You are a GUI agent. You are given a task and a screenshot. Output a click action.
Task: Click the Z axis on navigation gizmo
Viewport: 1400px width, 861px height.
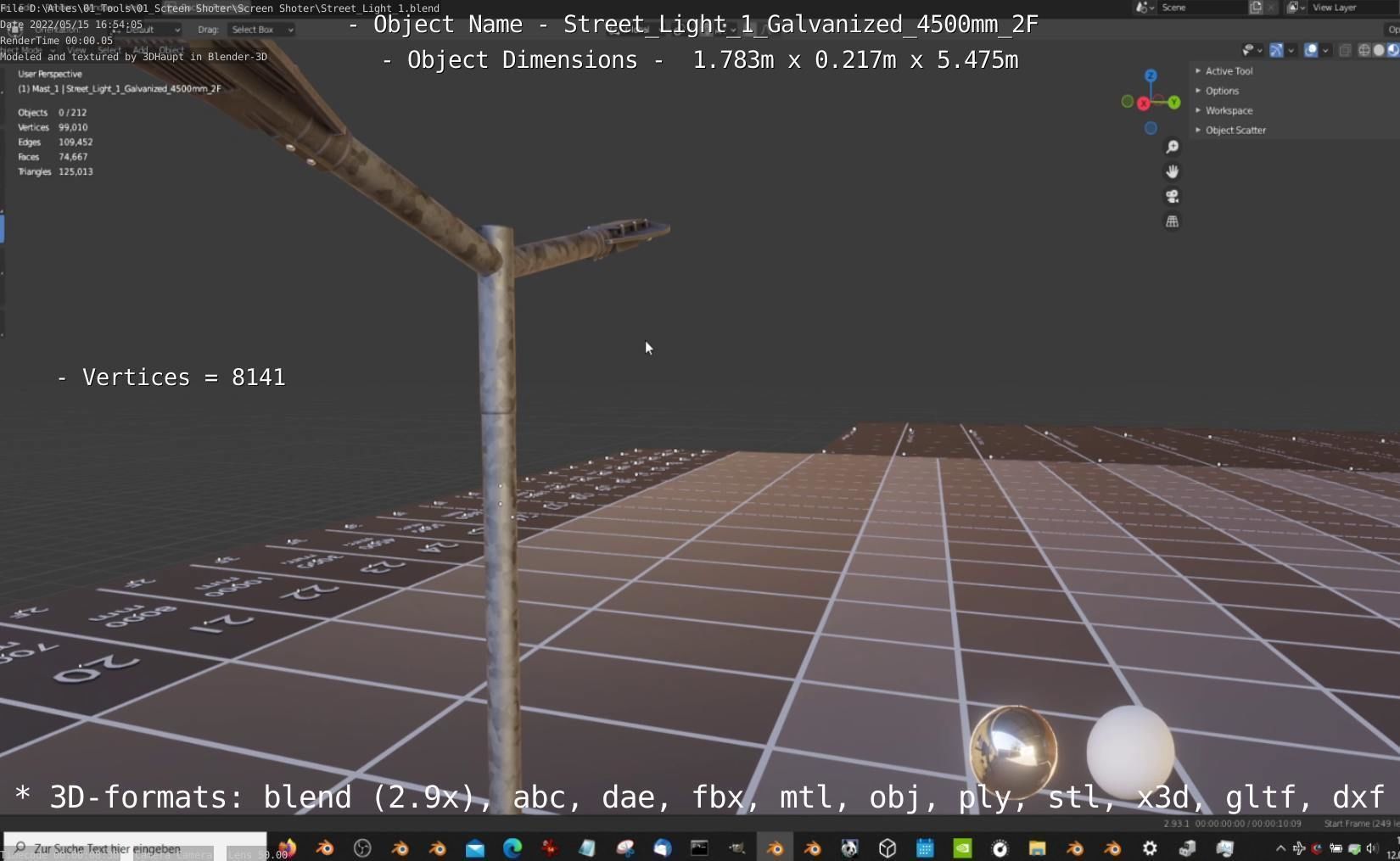1151,75
